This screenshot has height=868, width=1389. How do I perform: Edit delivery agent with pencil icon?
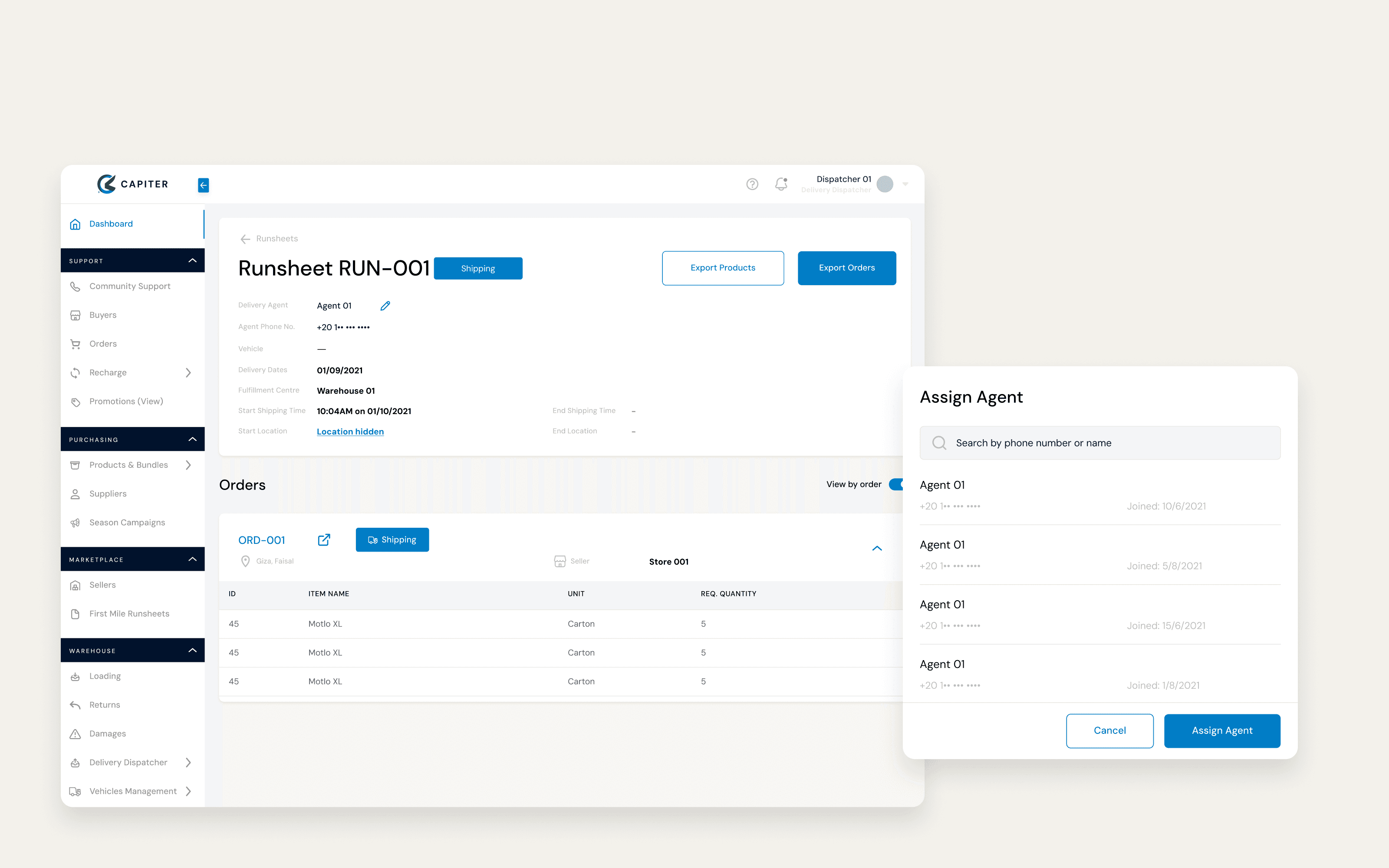coord(385,306)
